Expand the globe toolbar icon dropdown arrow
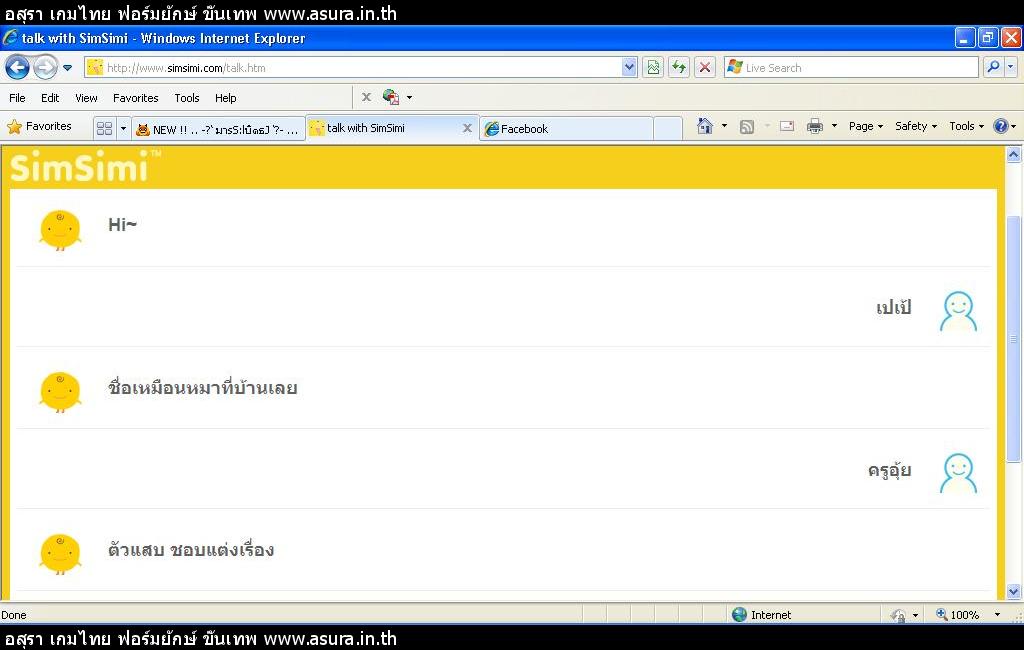Image resolution: width=1024 pixels, height=650 pixels. pyautogui.click(x=409, y=97)
